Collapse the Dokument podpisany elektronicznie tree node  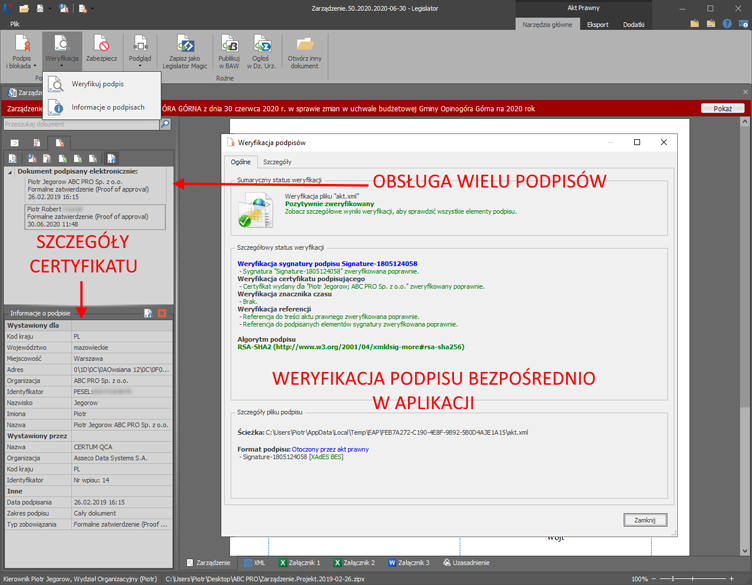[x=10, y=172]
